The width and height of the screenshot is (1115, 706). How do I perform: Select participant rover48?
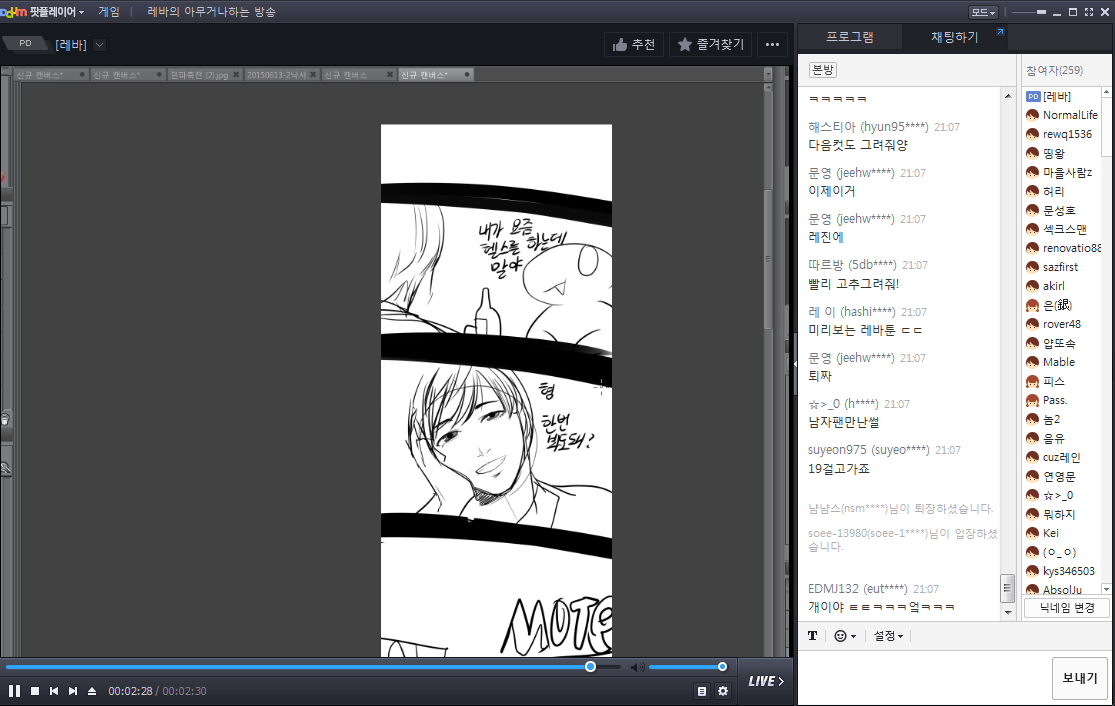(x=1063, y=324)
